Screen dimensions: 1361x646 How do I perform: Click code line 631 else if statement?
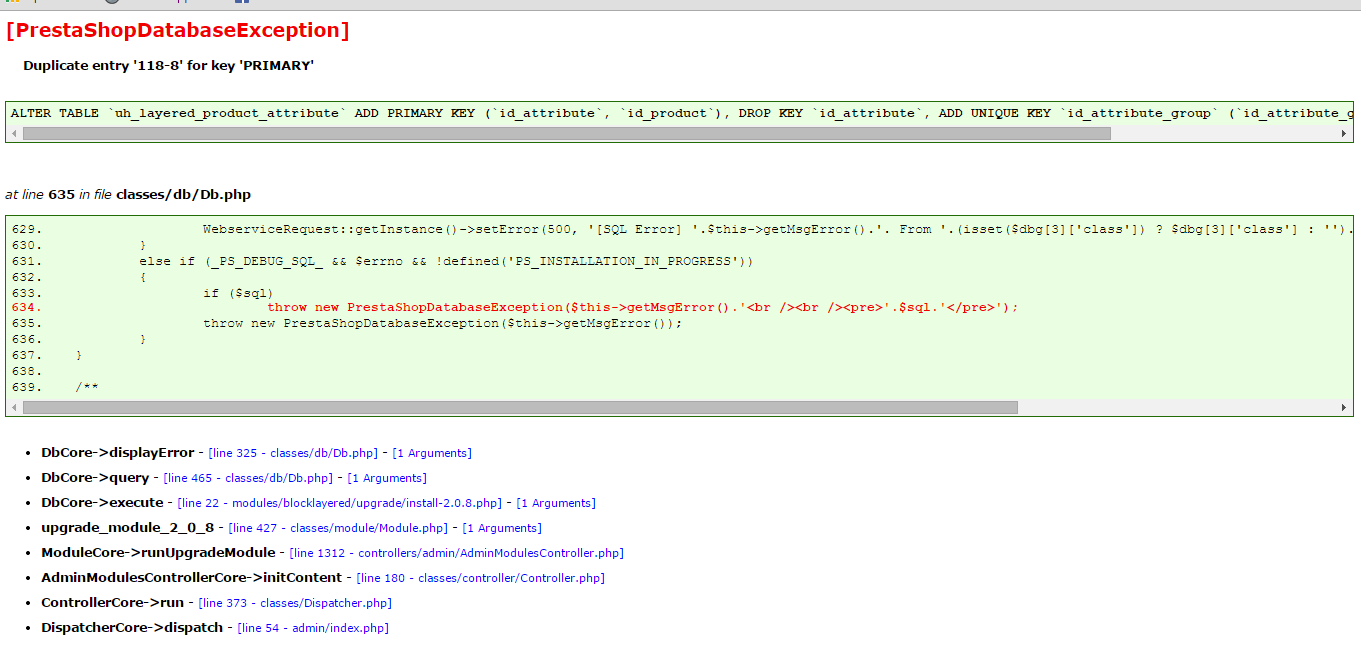[446, 261]
